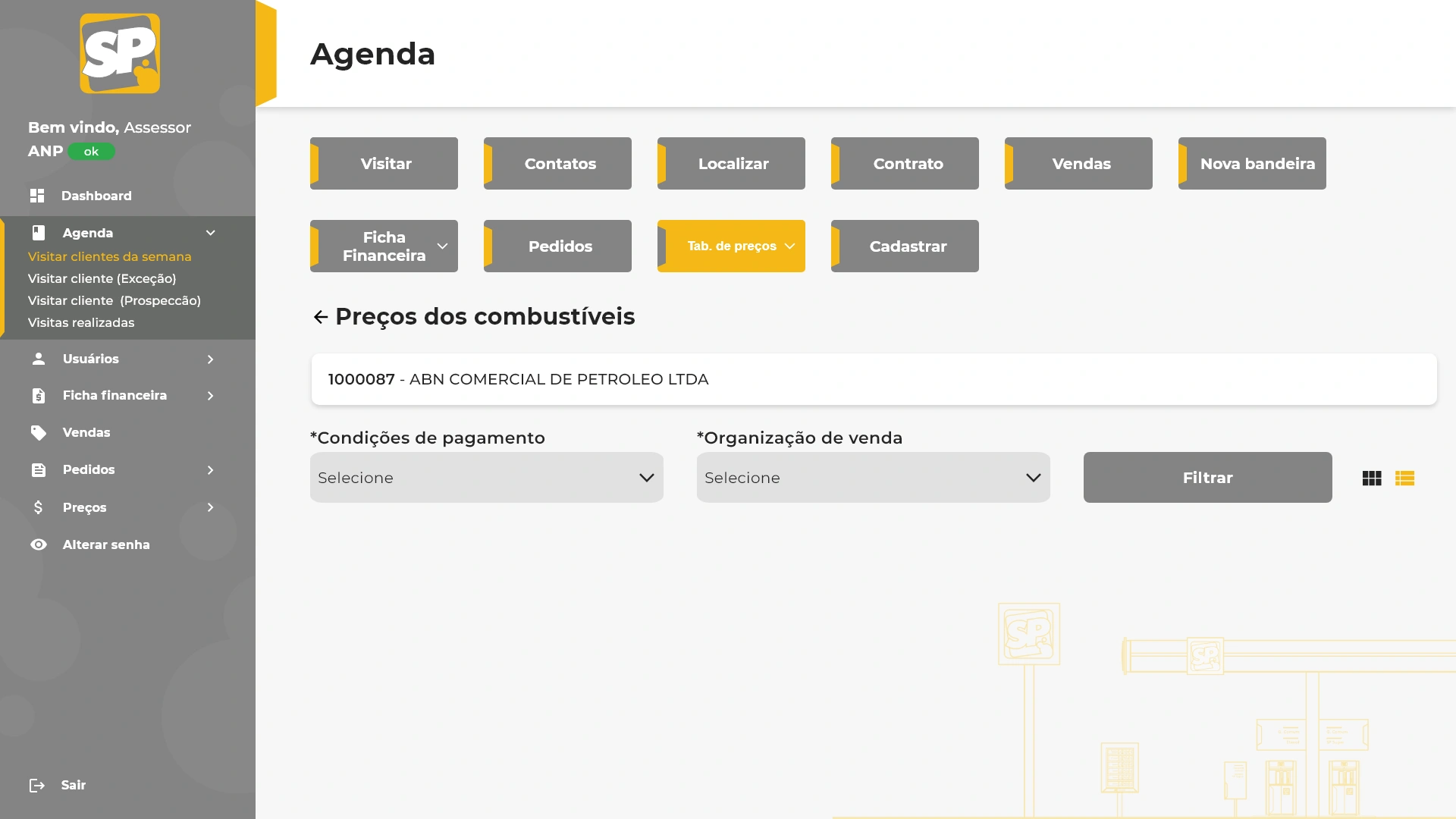Open the Organização de venda dropdown
This screenshot has height=819, width=1456.
pos(873,478)
